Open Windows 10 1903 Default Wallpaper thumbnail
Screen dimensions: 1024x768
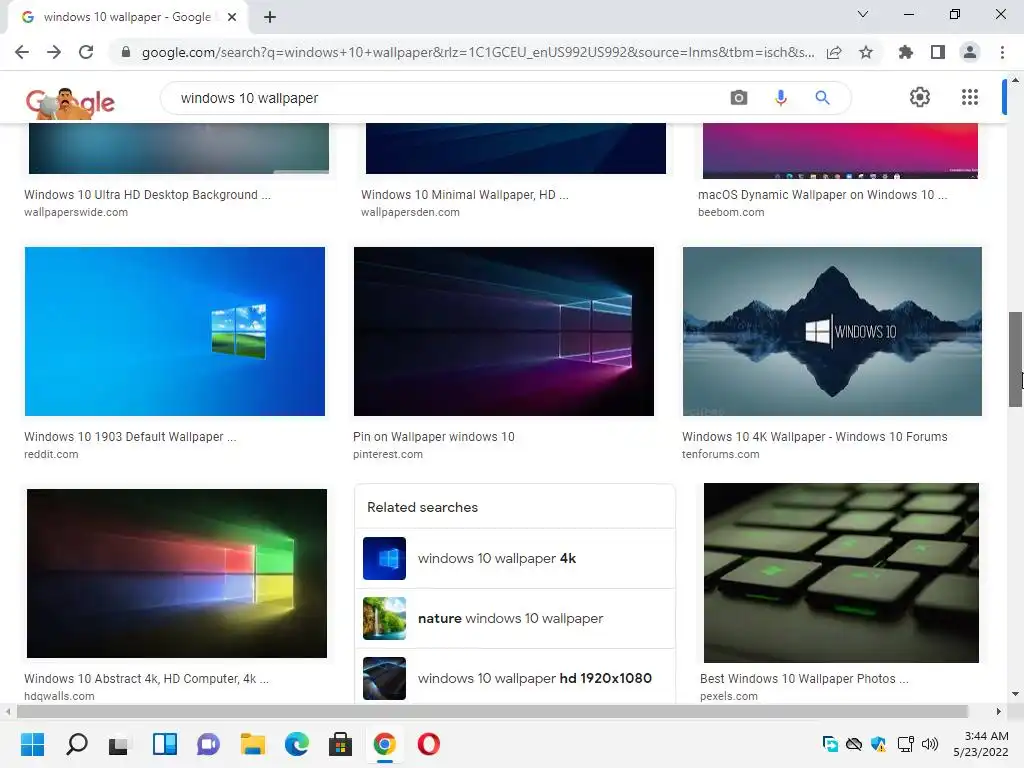[174, 331]
